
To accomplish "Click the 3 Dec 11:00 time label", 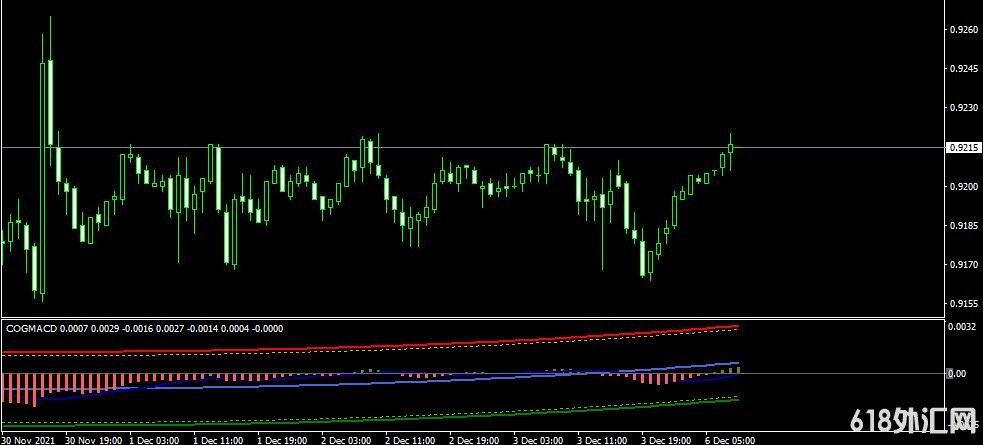I will 602,440.
